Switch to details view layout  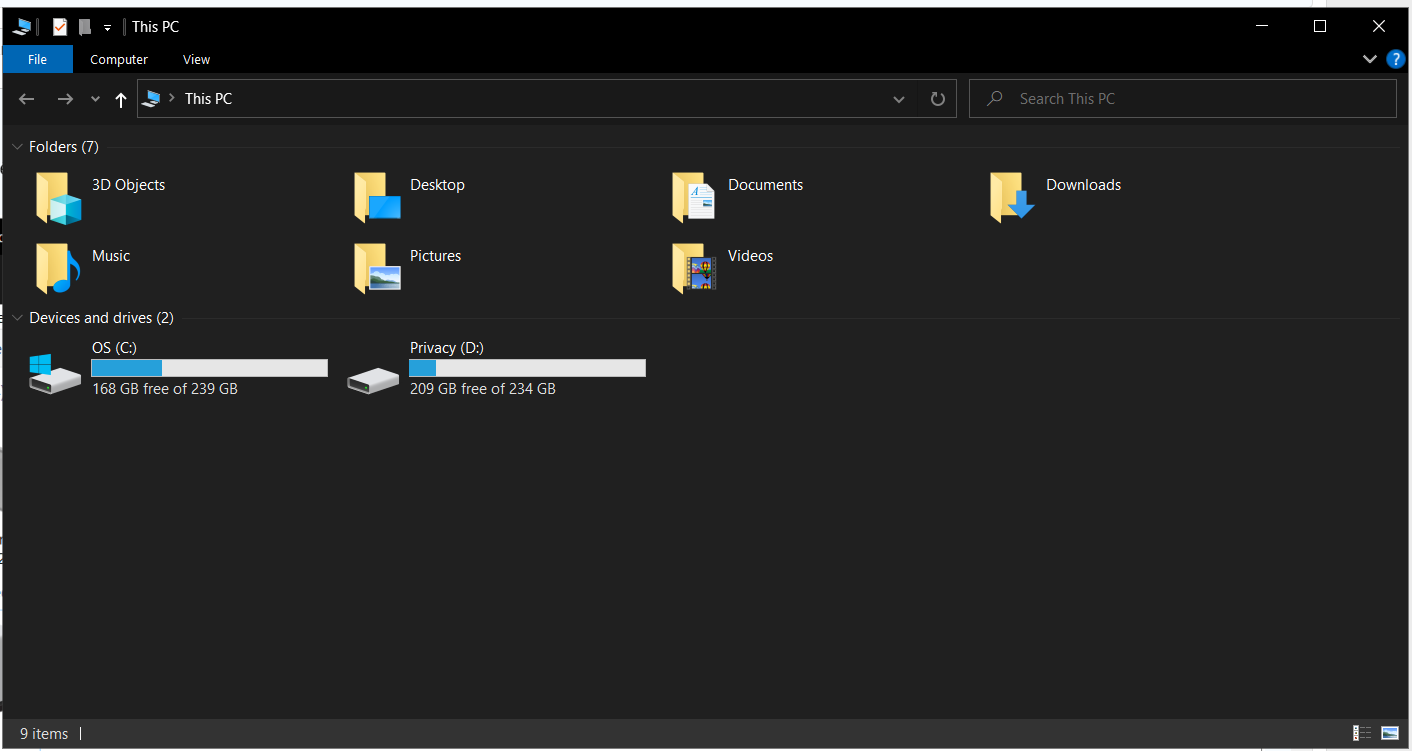(1361, 733)
